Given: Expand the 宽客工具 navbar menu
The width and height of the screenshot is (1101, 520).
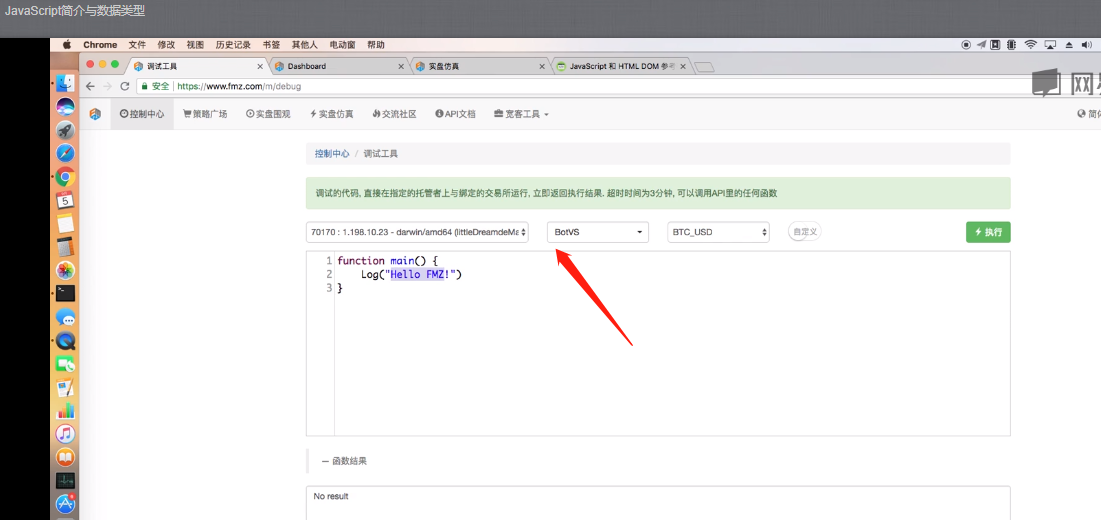Looking at the screenshot, I should point(521,114).
